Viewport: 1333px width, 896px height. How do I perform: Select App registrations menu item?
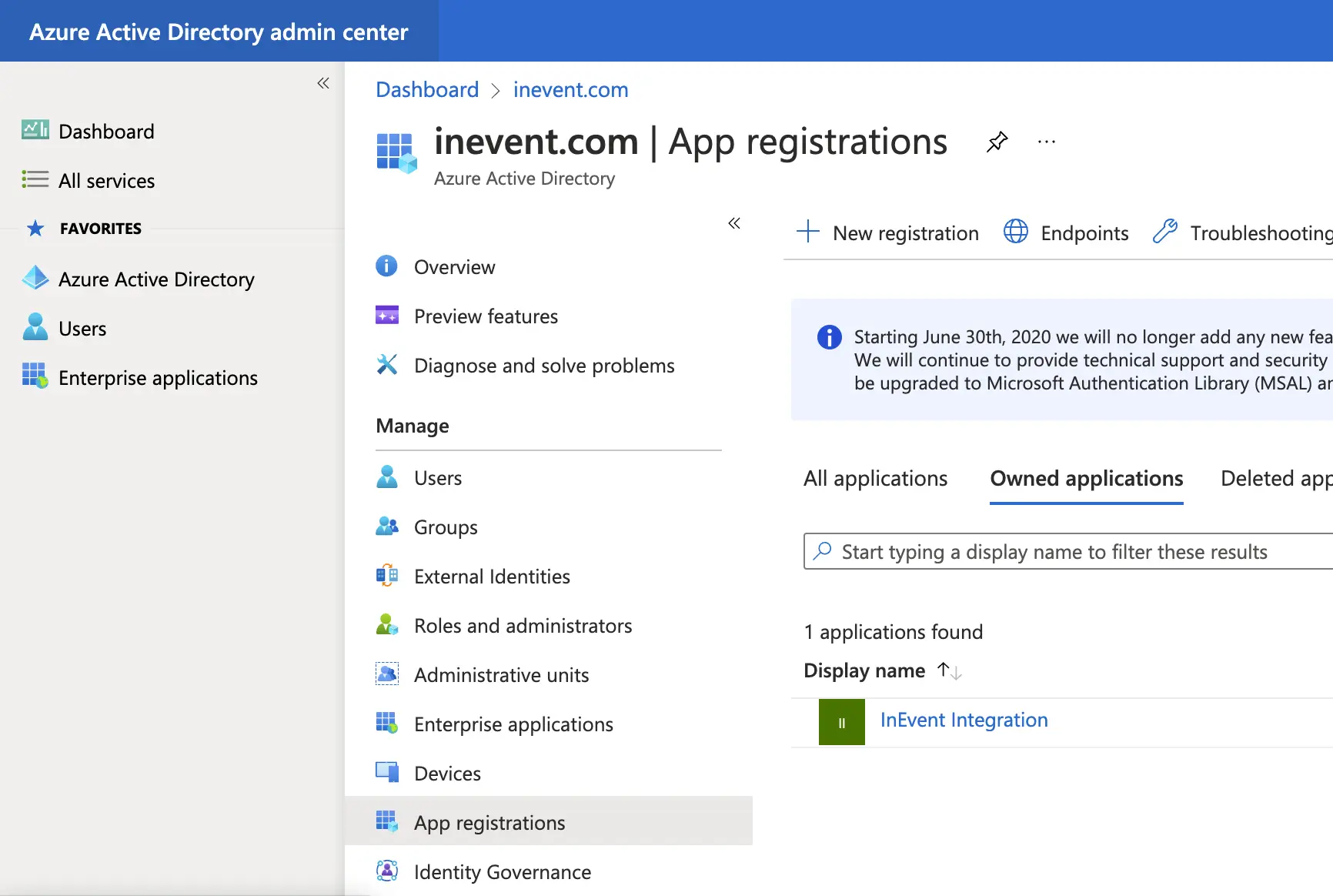tap(549, 821)
